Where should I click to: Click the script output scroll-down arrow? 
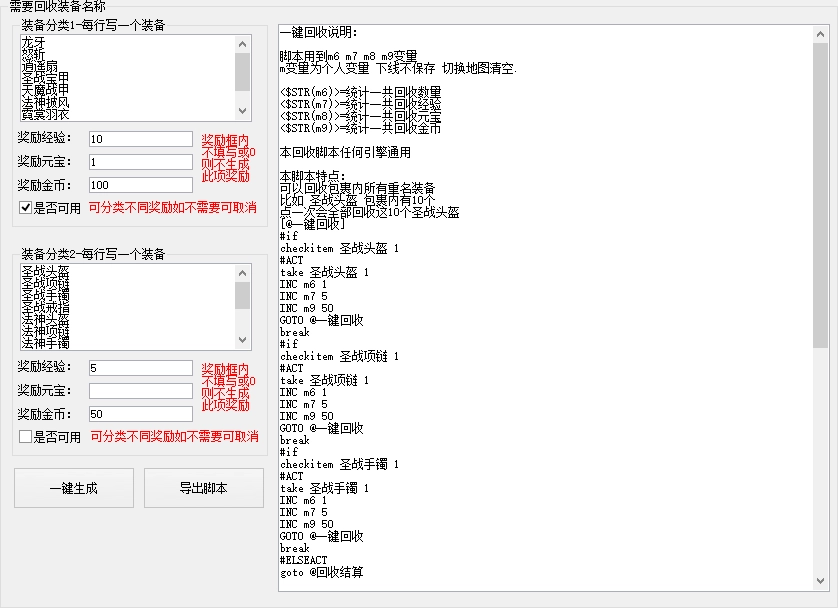tap(820, 580)
